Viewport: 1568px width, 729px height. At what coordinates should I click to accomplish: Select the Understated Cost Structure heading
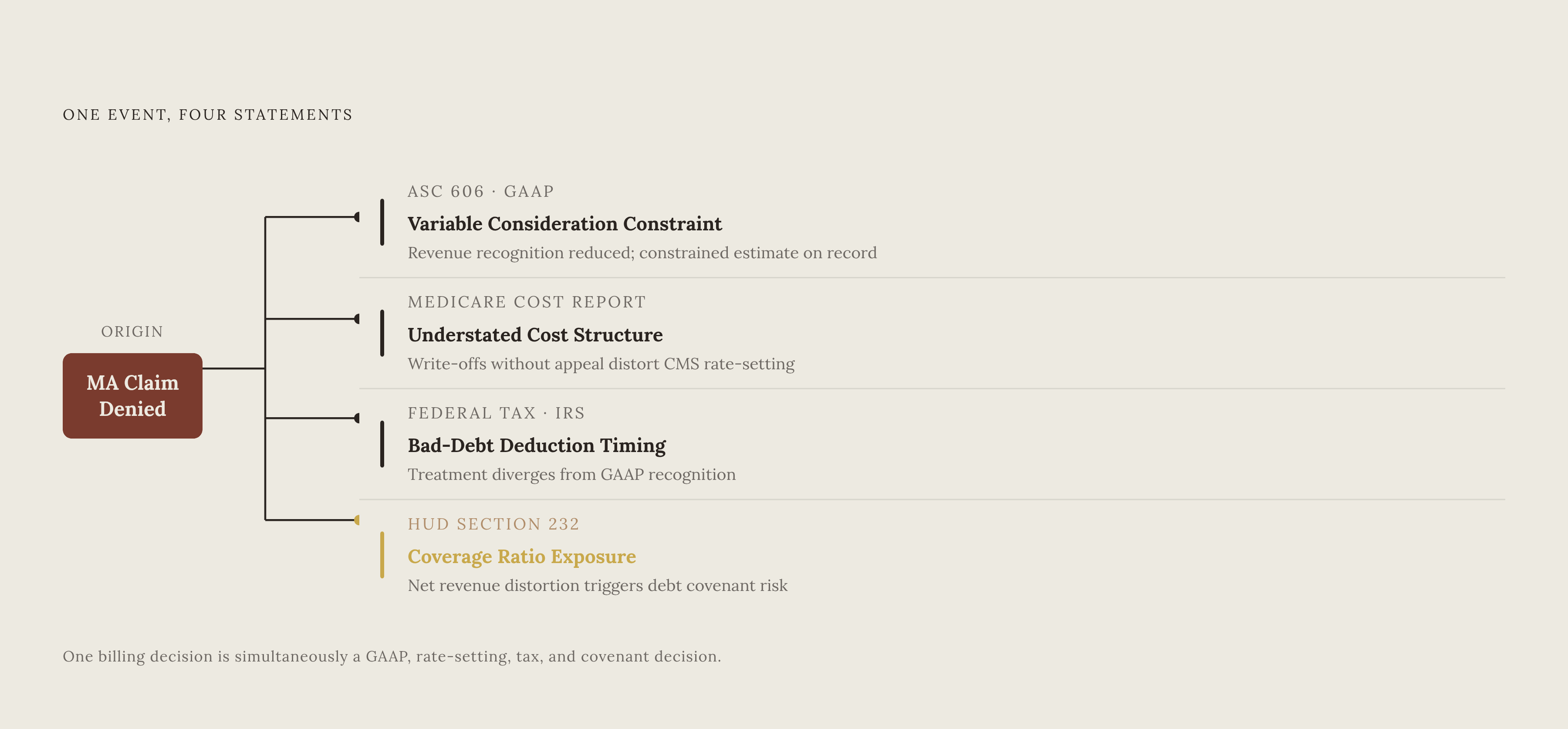coord(535,335)
